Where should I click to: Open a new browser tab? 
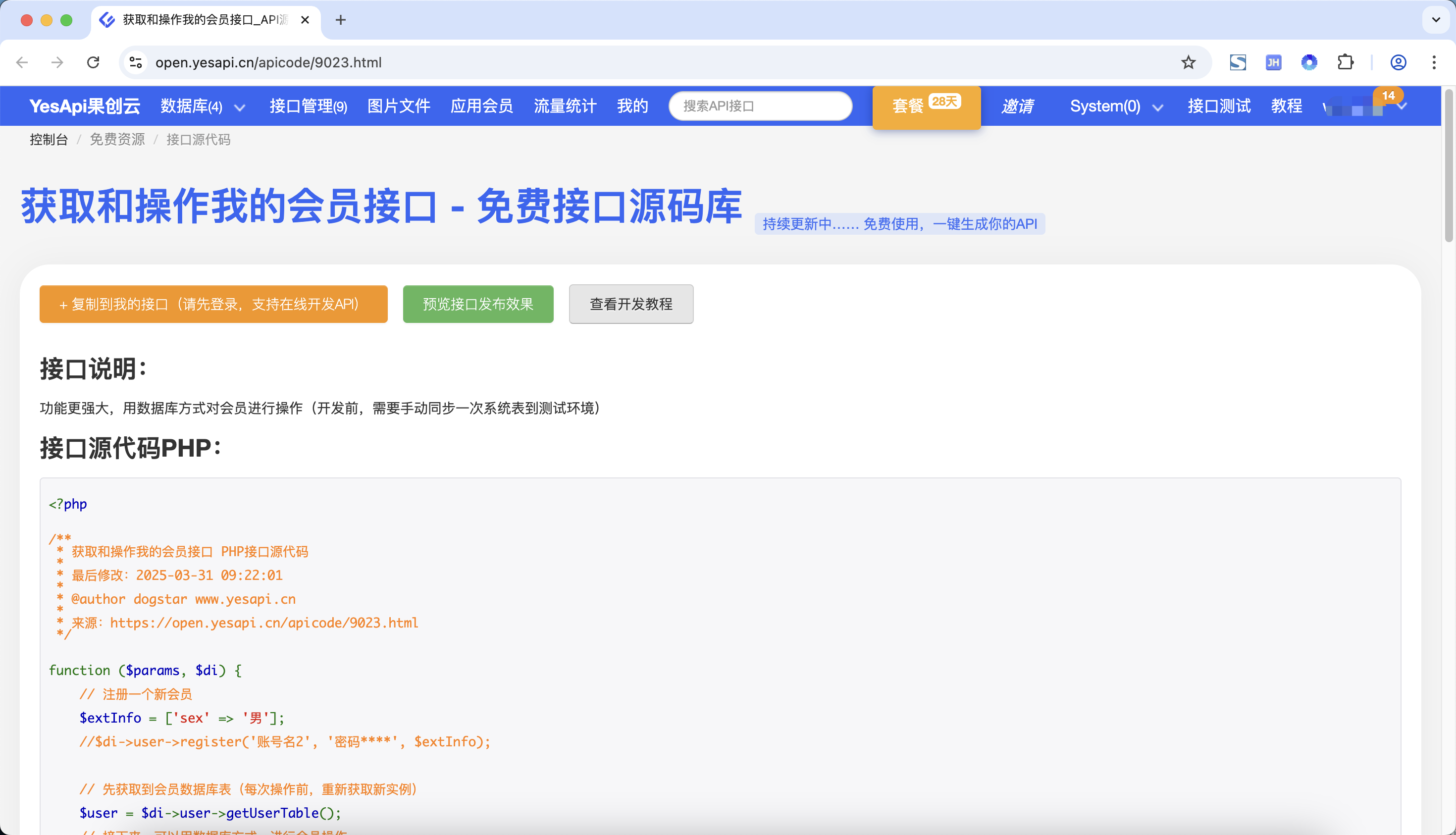(341, 20)
